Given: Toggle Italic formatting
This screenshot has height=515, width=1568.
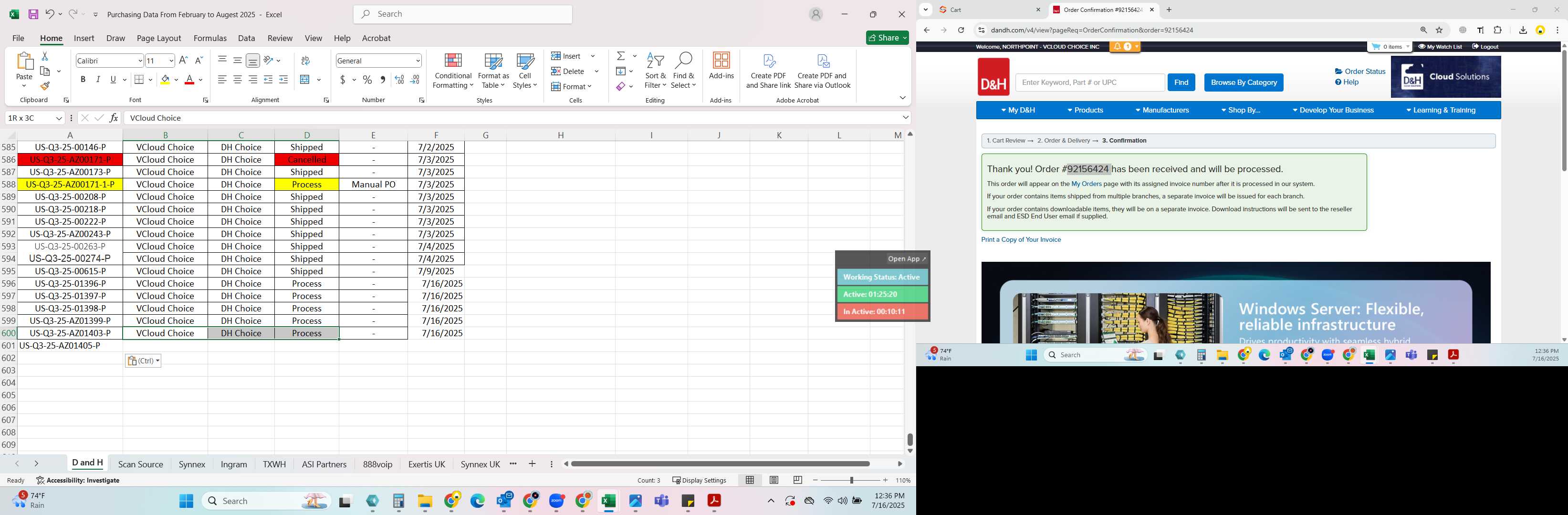Looking at the screenshot, I should (98, 80).
